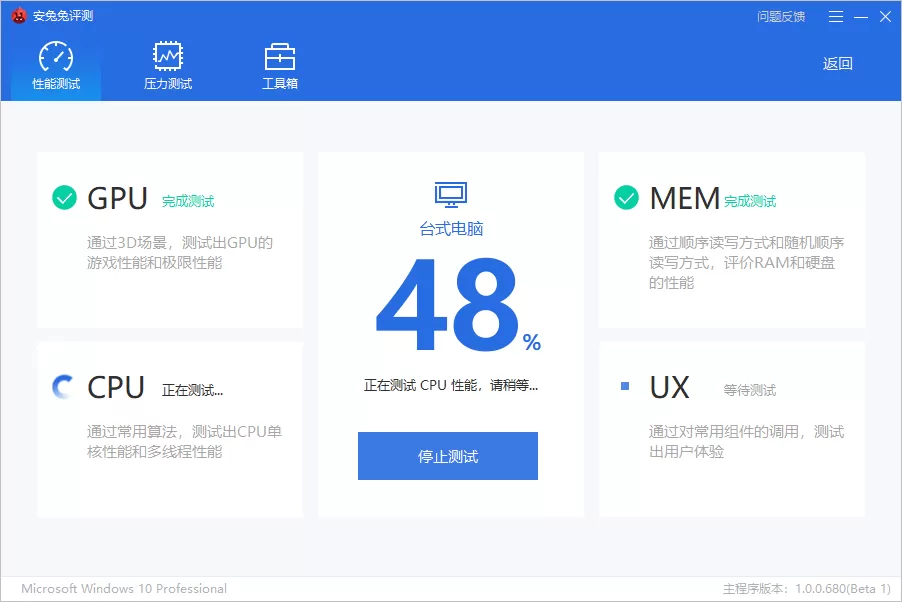Click the UX waiting status icon

(625, 387)
